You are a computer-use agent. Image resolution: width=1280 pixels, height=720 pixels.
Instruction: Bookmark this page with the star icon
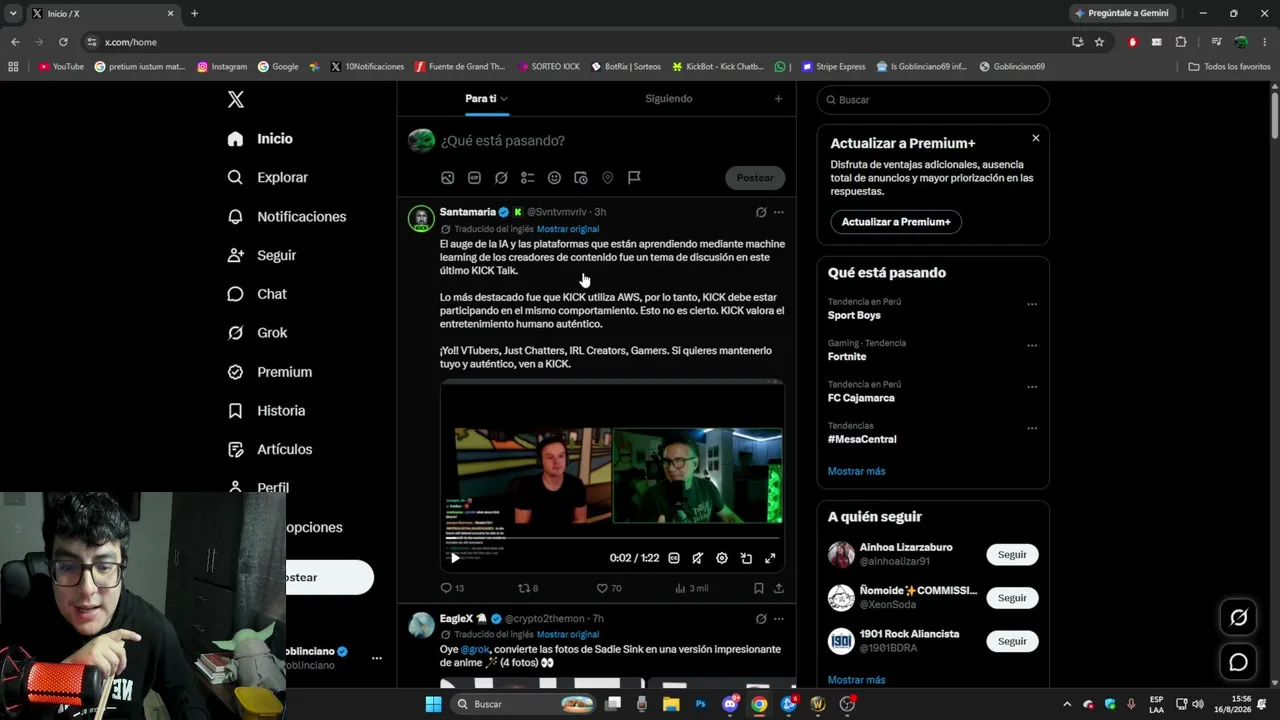(x=1099, y=42)
